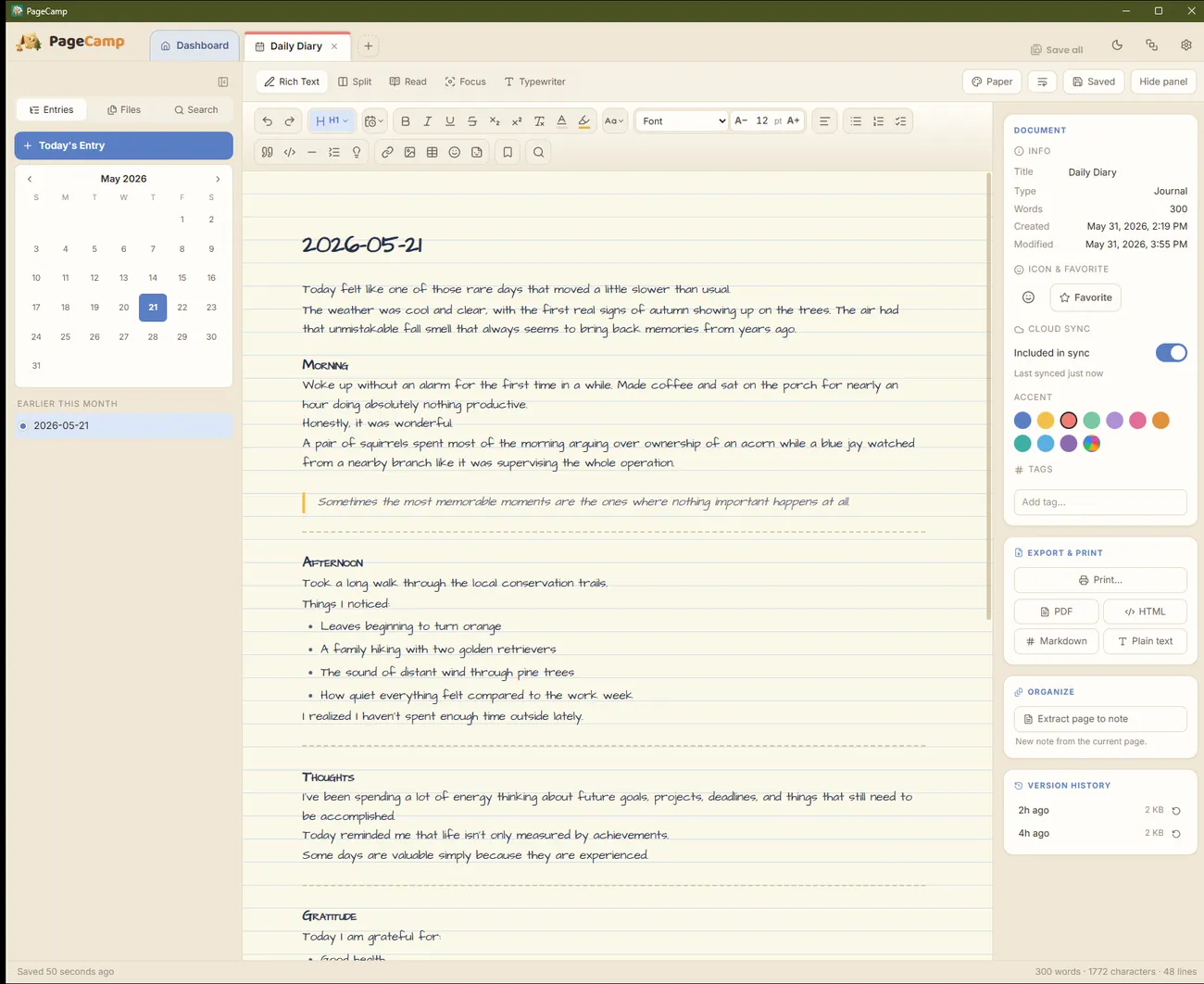Switch to Typewriter mode
Viewport: 1204px width, 984px height.
[535, 82]
